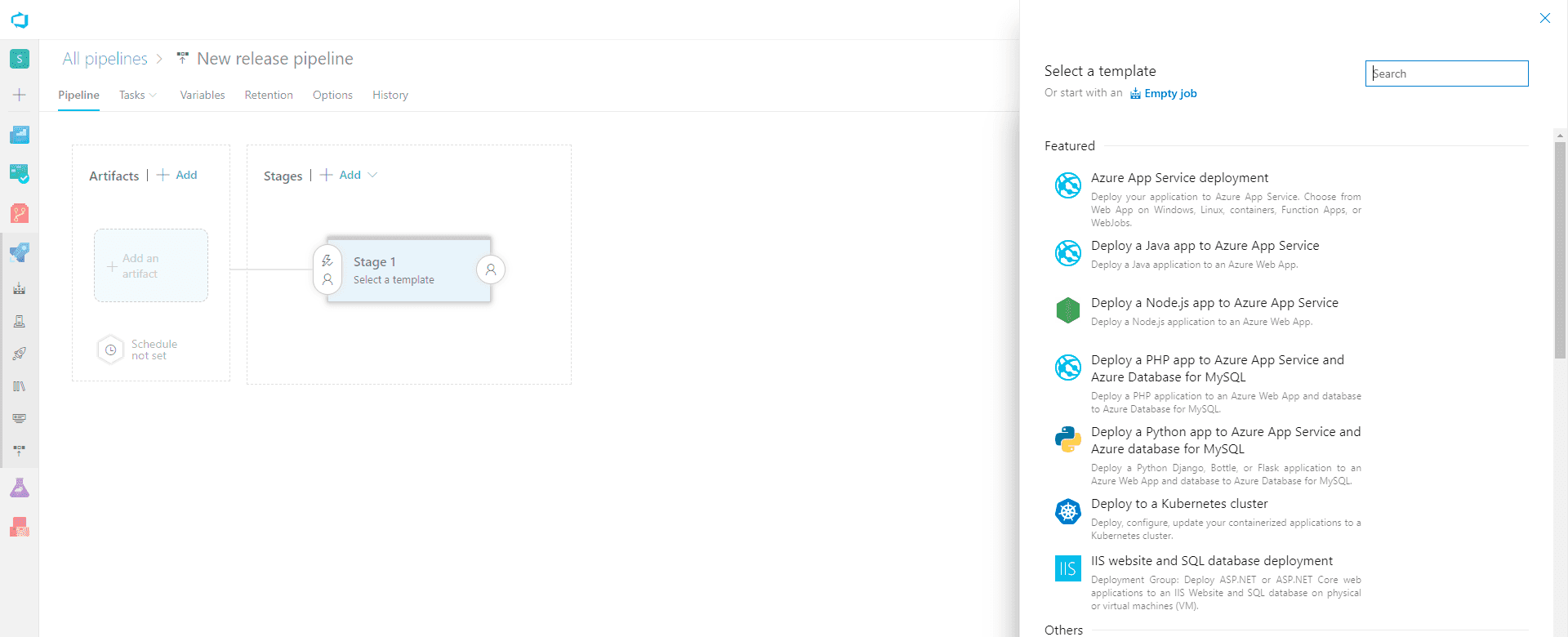Screen dimensions: 1568x637
Task: Click the plus icon in the left sidebar
Action: pyautogui.click(x=20, y=95)
